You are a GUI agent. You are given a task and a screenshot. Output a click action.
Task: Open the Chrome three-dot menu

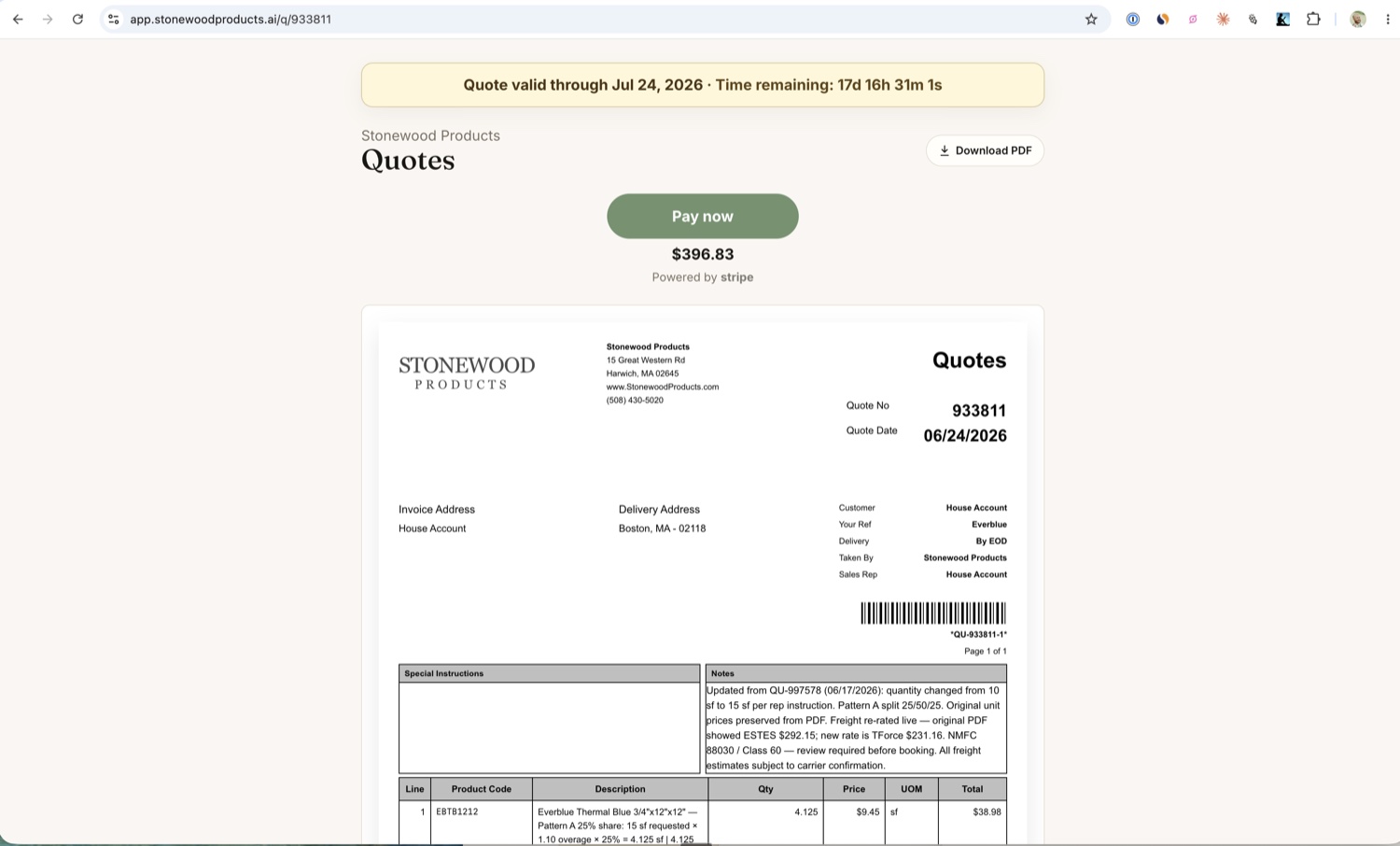click(x=1387, y=19)
